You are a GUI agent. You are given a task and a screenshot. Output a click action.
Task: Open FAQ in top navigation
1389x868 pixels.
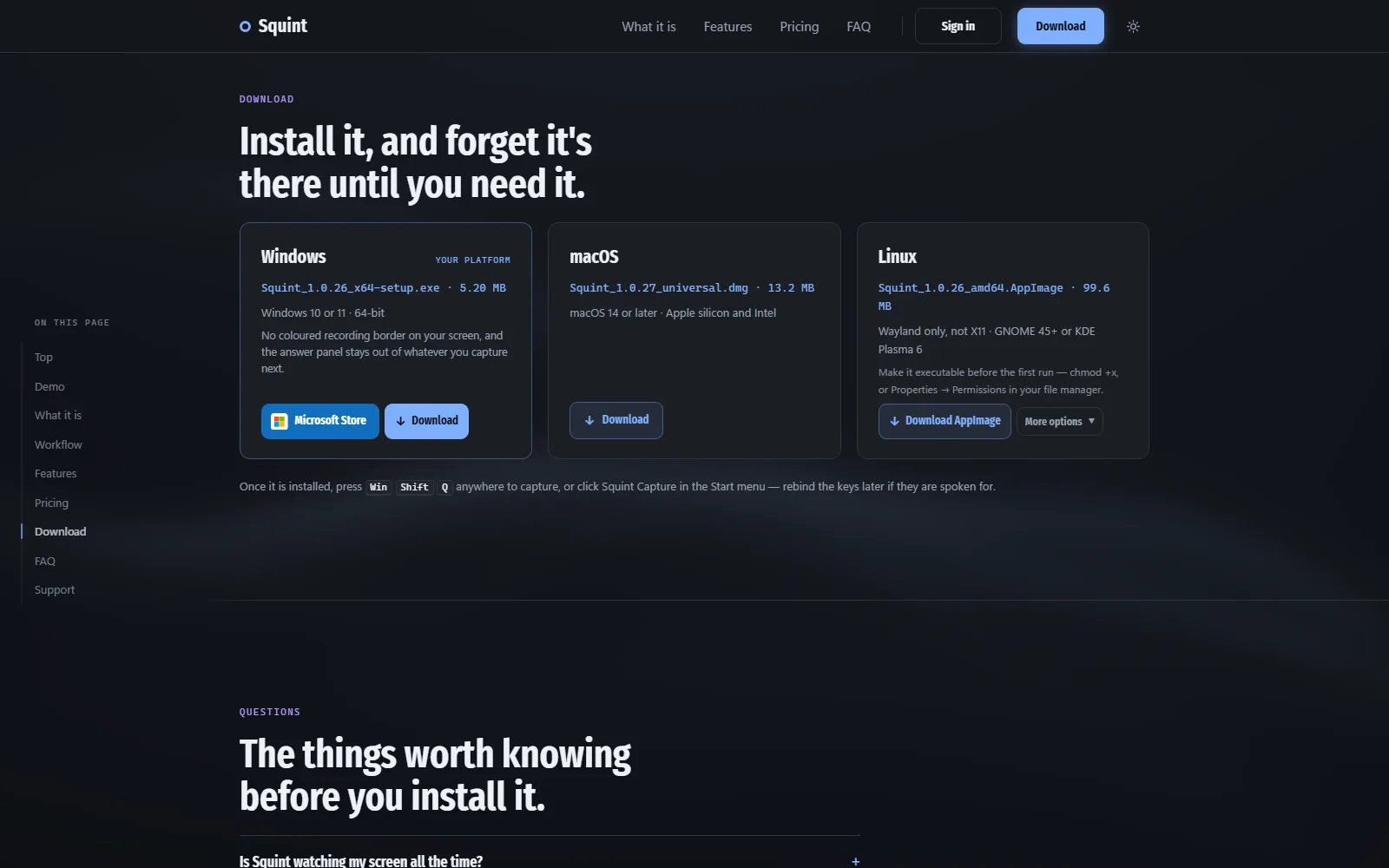pos(859,27)
